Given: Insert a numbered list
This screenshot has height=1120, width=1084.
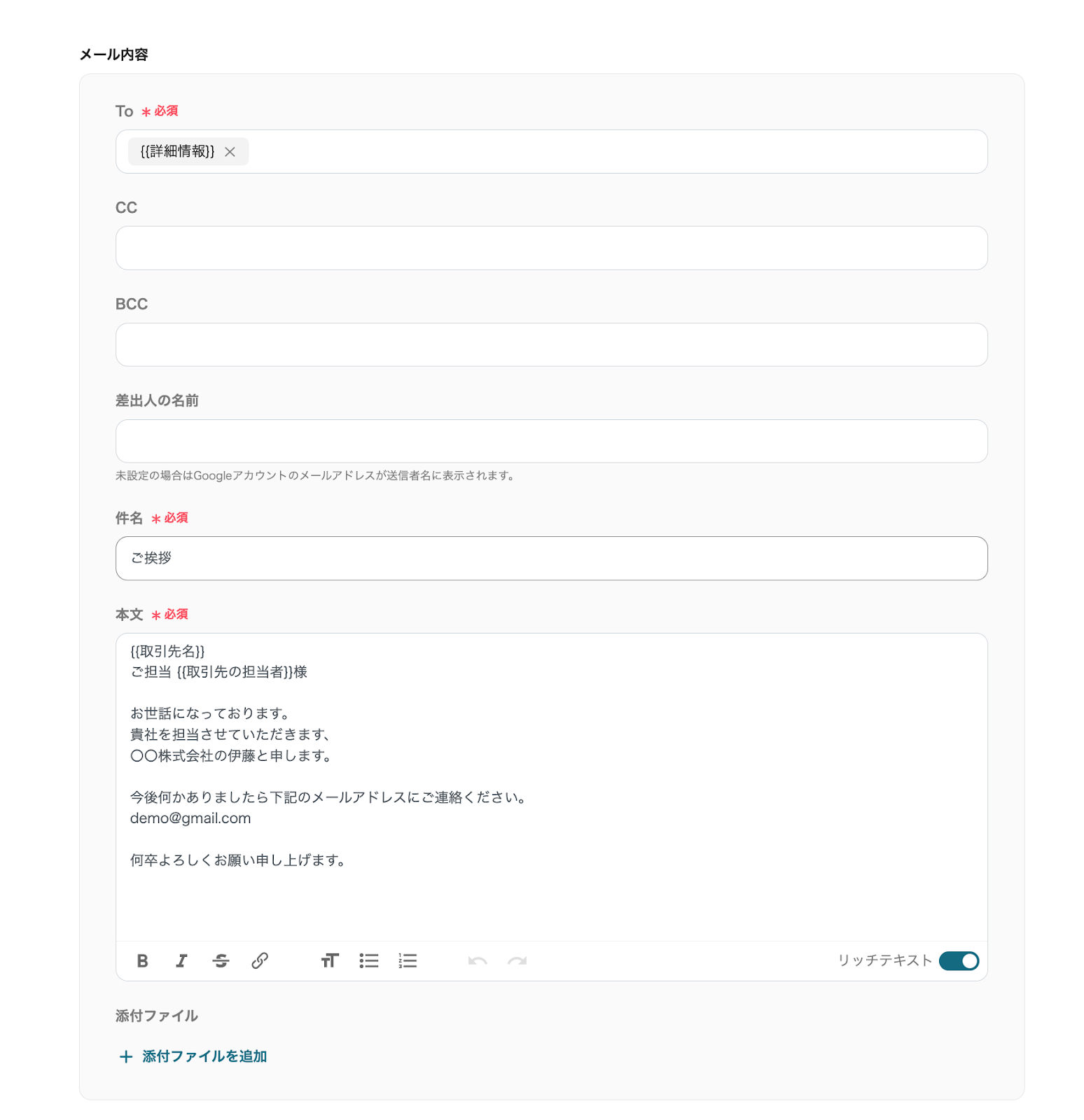Looking at the screenshot, I should pyautogui.click(x=408, y=961).
